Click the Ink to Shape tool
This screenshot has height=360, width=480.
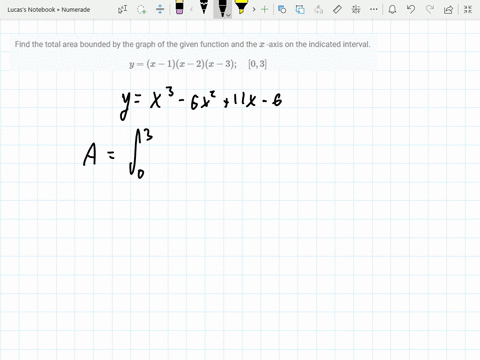pyautogui.click(x=300, y=9)
